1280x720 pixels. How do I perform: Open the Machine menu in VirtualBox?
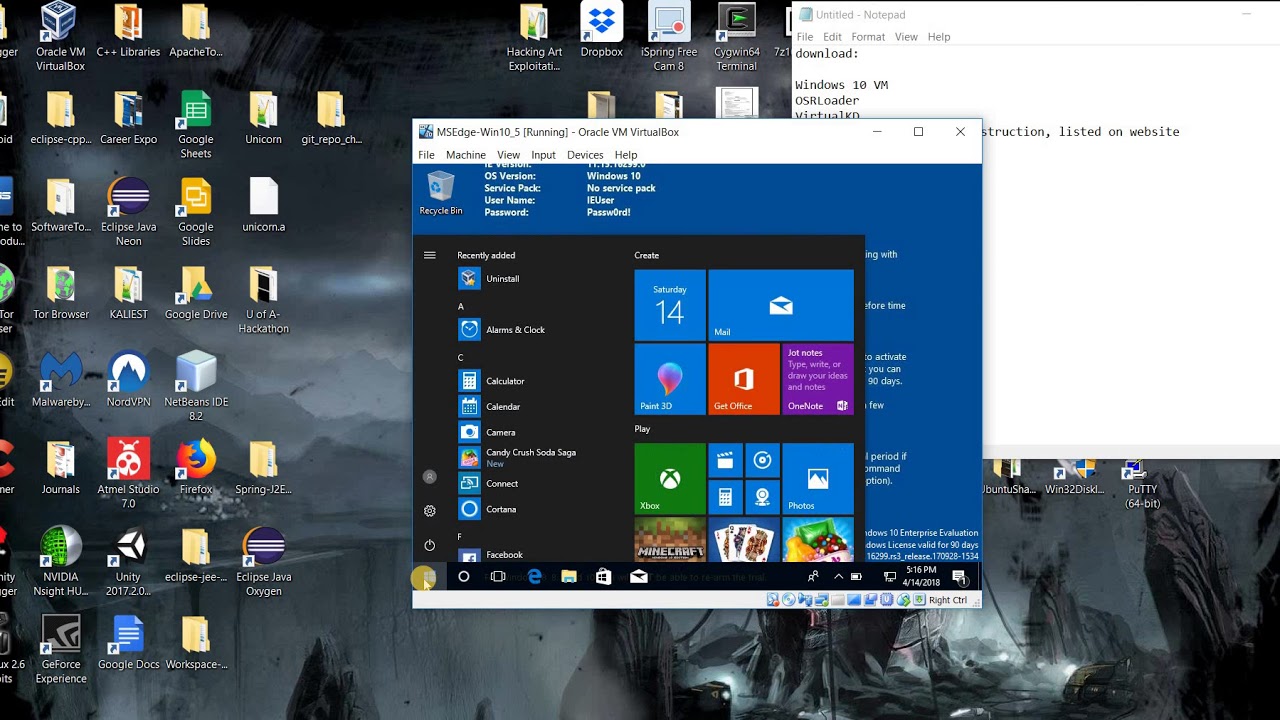click(465, 155)
